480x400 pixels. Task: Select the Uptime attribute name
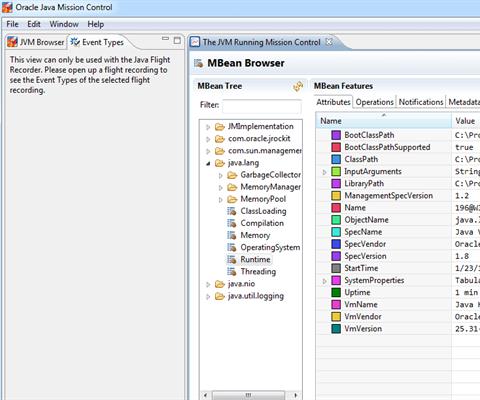(x=357, y=292)
